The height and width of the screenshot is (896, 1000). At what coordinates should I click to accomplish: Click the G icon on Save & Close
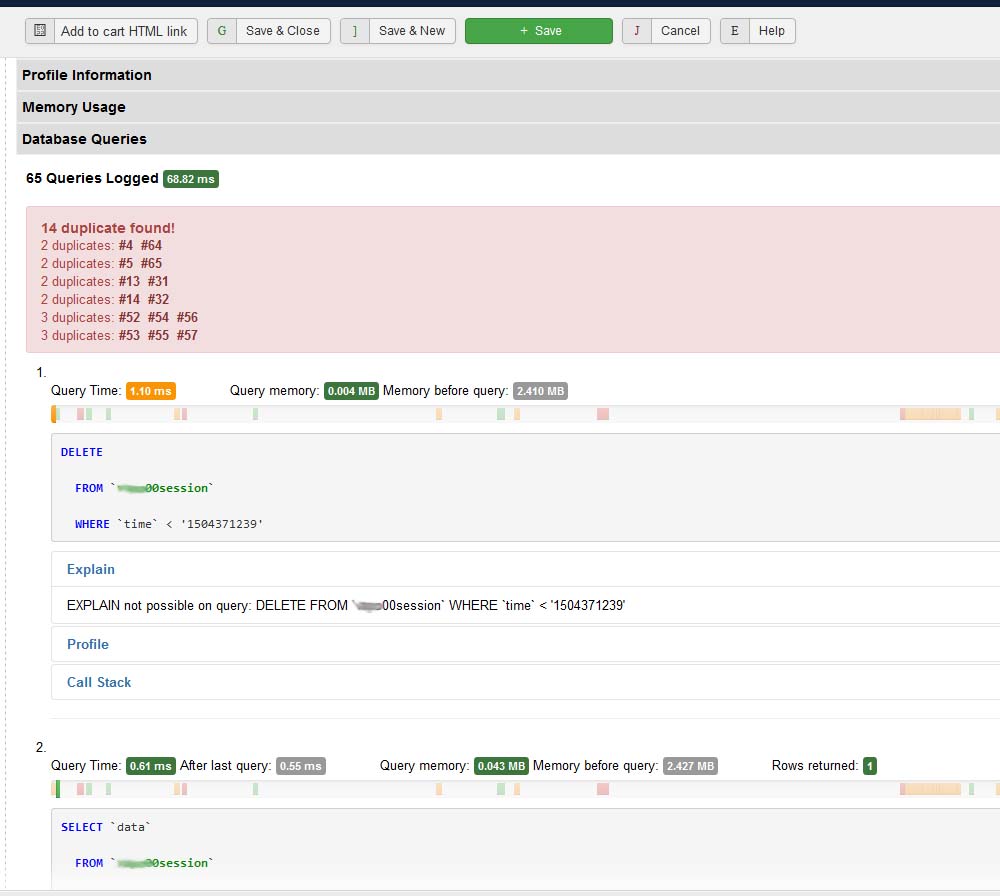[x=222, y=31]
